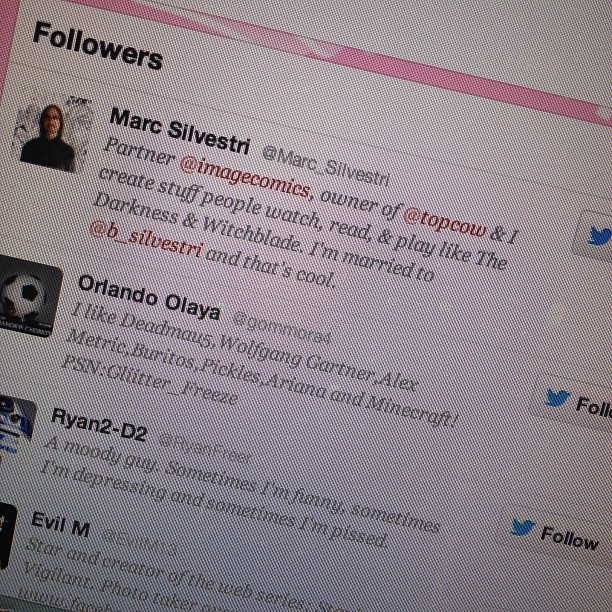Click the Twitter bird icon beside Marc Silvestri
The image size is (612, 612).
(x=600, y=235)
